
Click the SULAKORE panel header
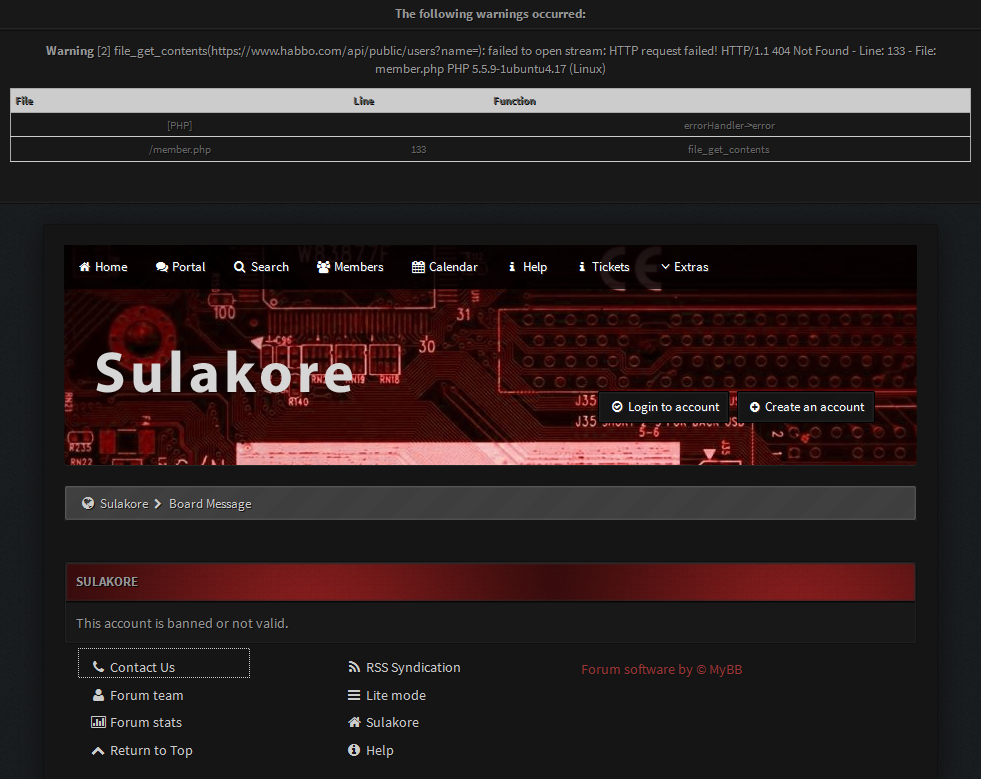(x=490, y=582)
